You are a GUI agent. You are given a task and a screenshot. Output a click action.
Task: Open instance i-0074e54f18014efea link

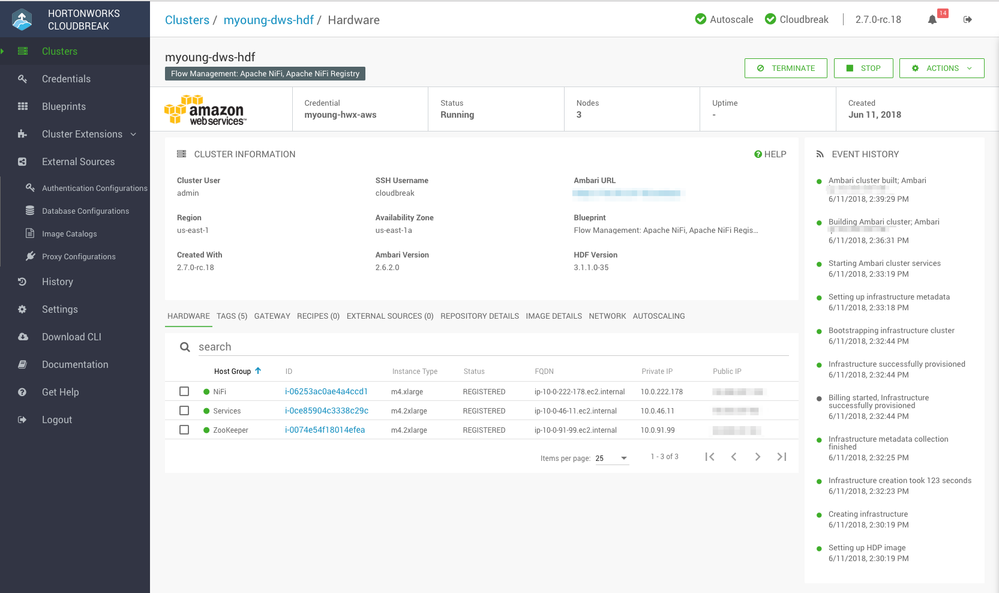tap(325, 429)
